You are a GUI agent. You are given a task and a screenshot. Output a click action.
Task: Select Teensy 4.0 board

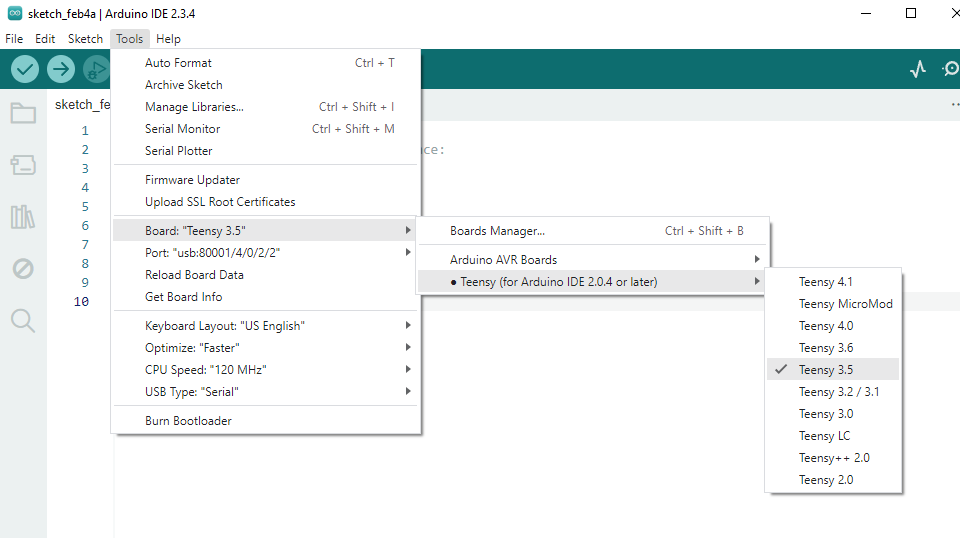[833, 326]
